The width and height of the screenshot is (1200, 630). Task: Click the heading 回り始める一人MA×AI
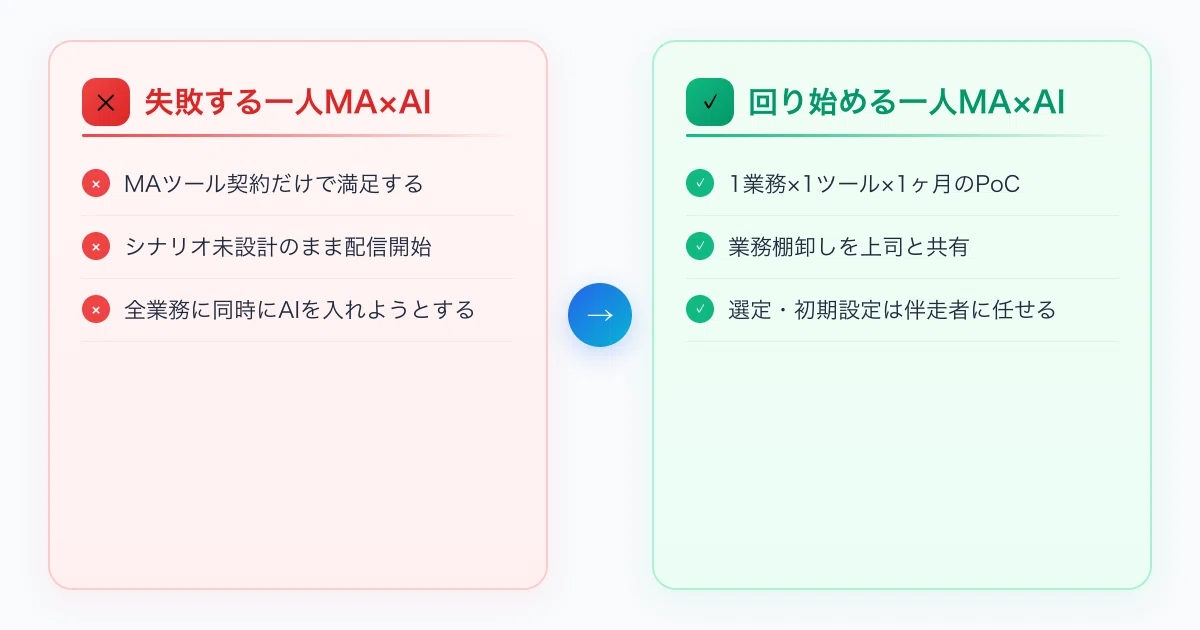(906, 102)
